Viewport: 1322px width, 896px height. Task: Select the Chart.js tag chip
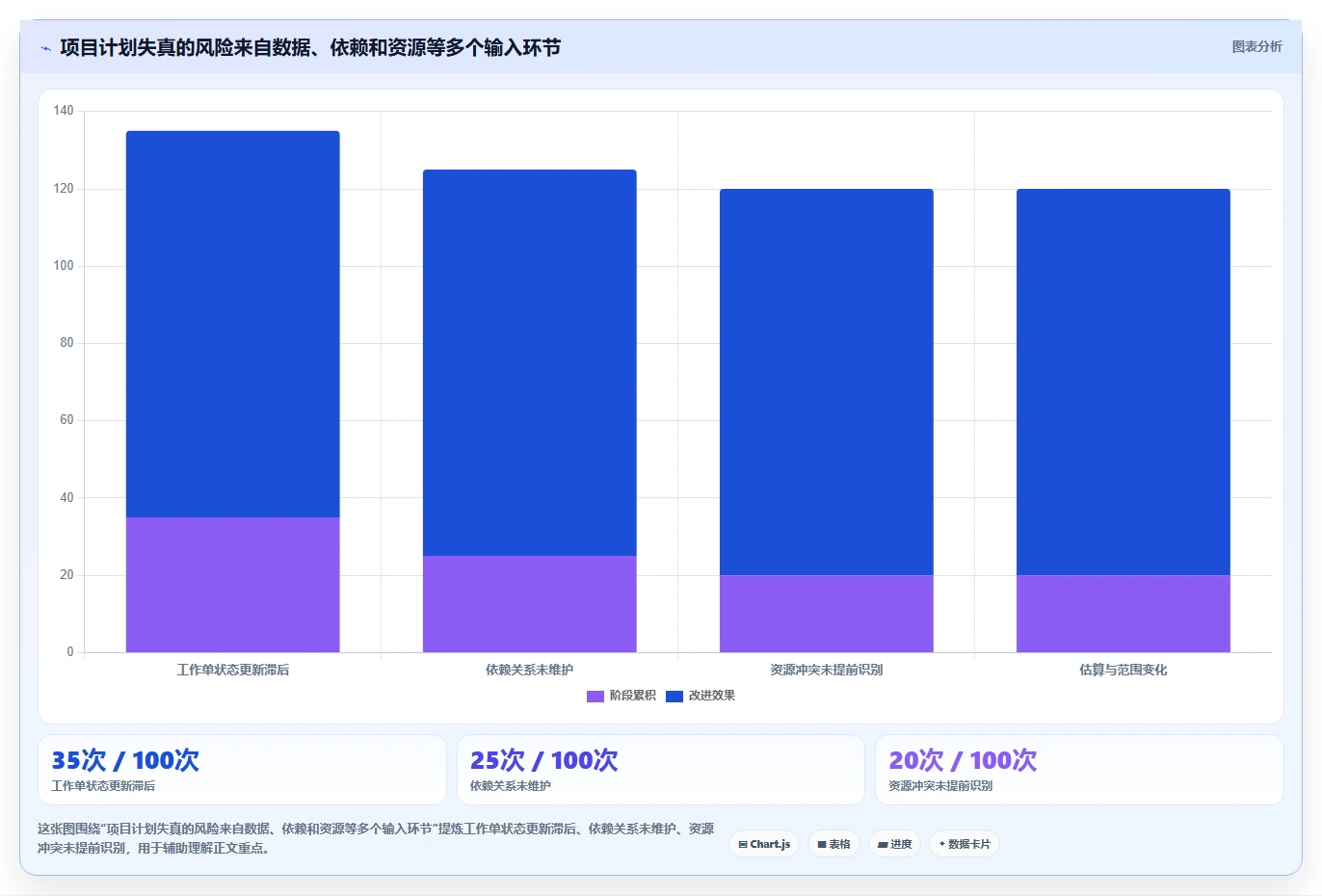tap(764, 844)
